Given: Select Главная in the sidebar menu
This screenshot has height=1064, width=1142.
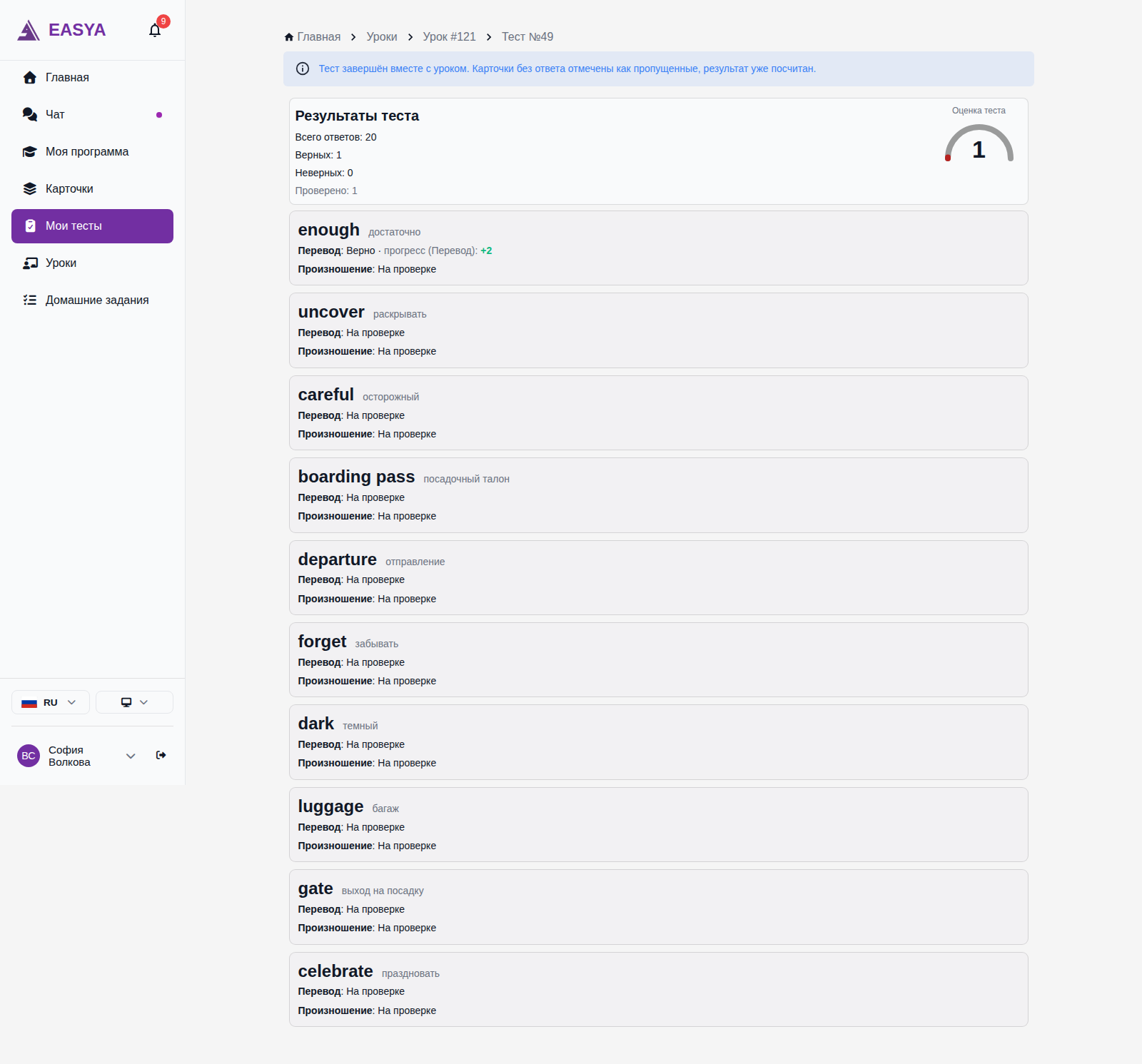Looking at the screenshot, I should (x=92, y=78).
